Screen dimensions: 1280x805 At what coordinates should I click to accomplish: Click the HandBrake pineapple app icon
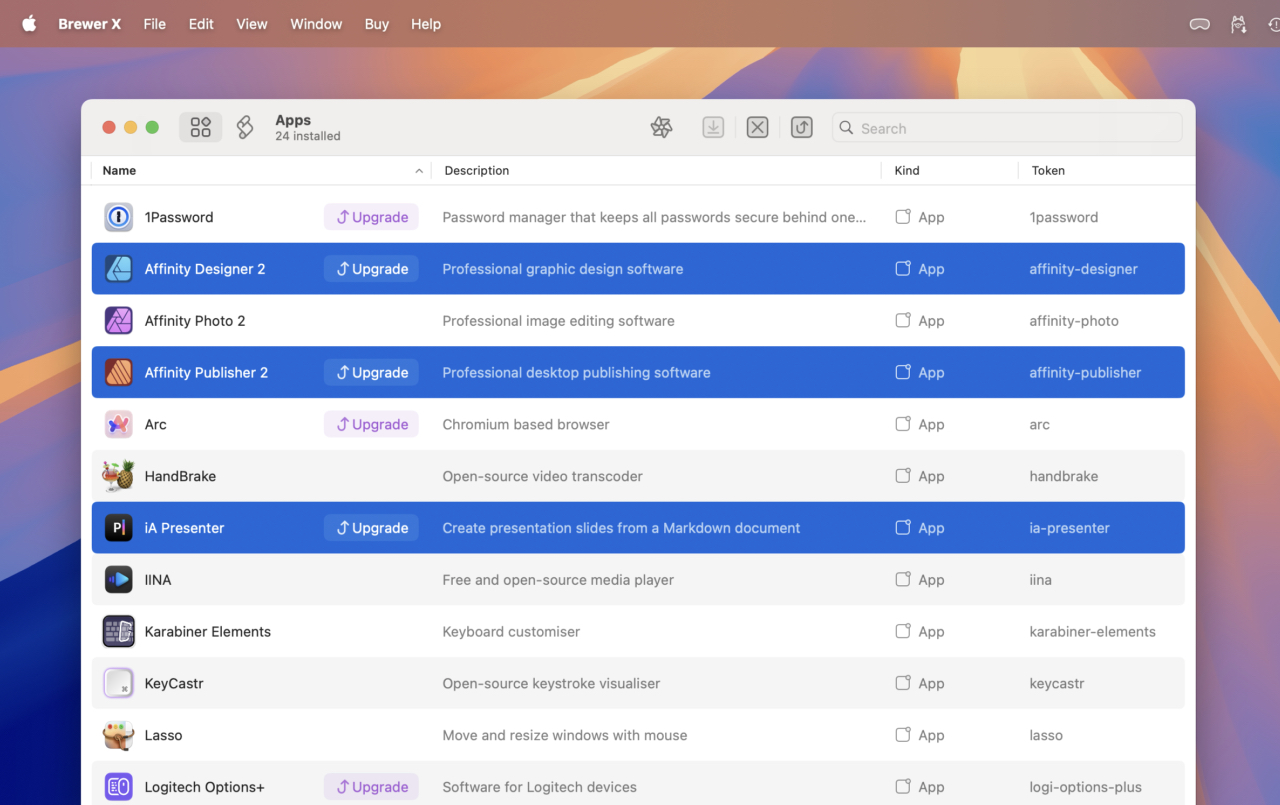(x=119, y=476)
